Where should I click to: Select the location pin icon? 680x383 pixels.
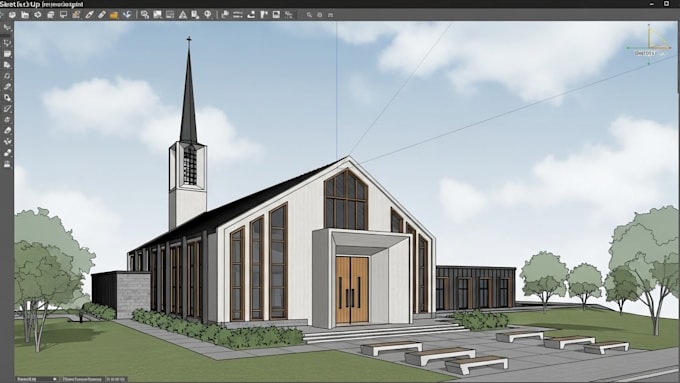tap(208, 15)
